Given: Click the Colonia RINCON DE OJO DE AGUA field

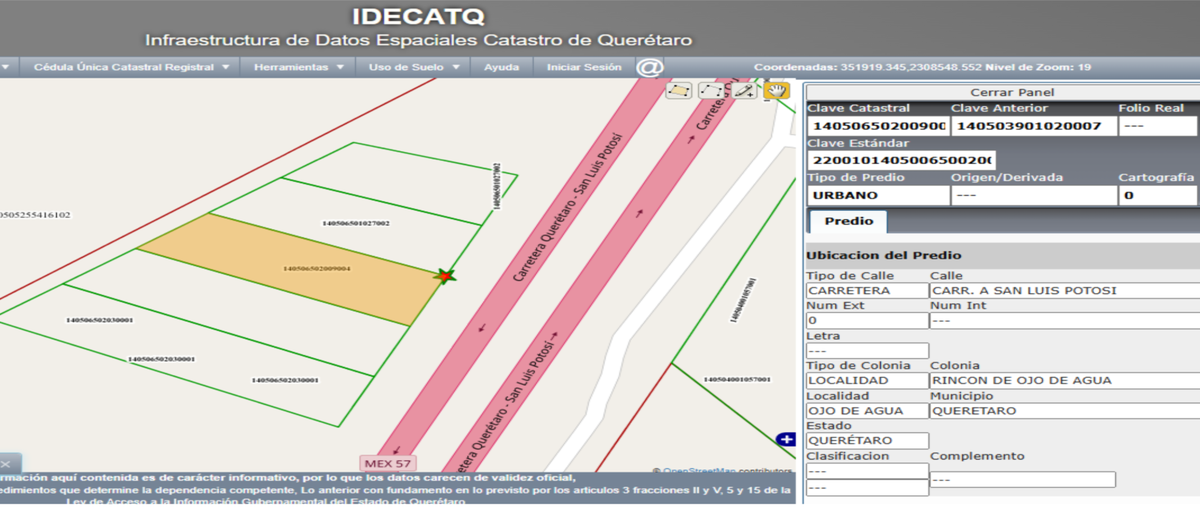Looking at the screenshot, I should pyautogui.click(x=1065, y=381).
